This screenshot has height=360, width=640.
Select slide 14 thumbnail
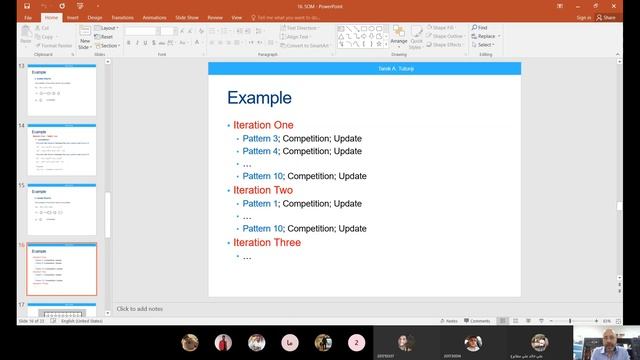pos(62,150)
